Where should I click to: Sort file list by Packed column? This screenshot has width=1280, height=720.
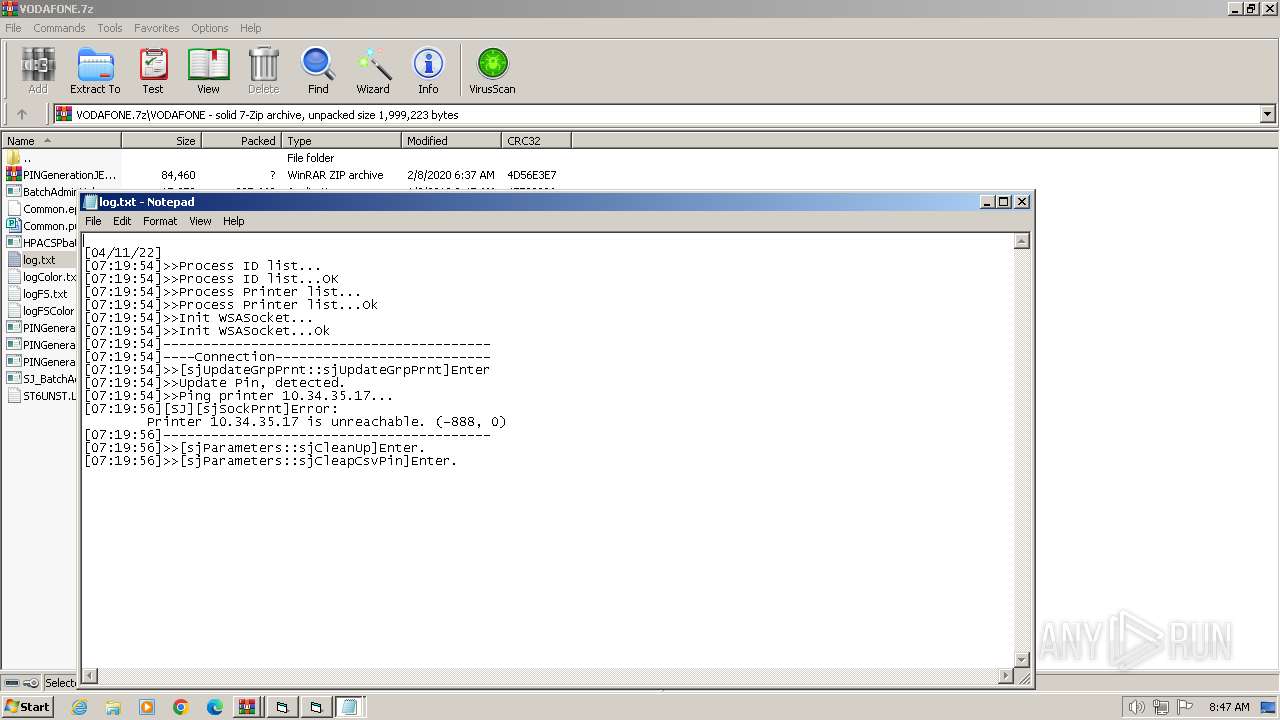[241, 141]
